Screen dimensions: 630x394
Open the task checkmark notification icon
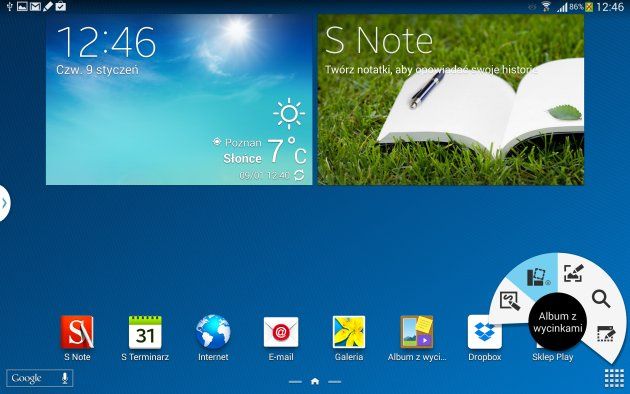coord(61,6)
